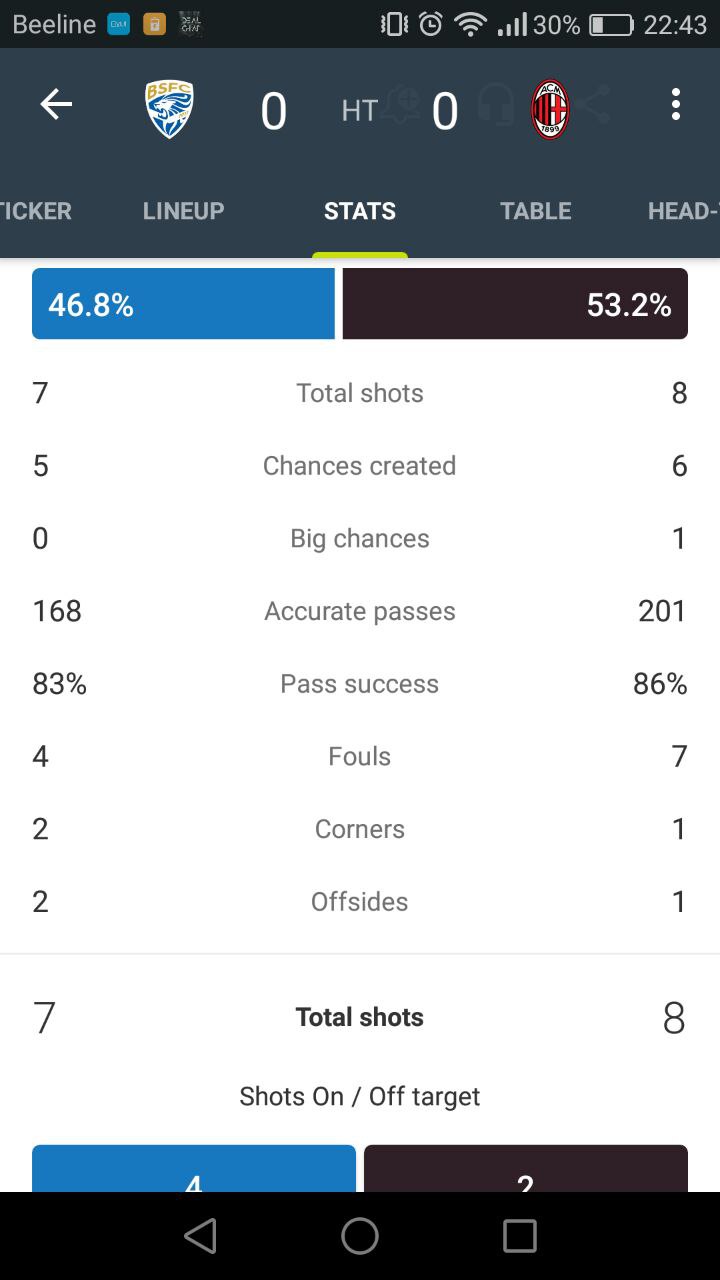Tap the Brescia BSFC team crest
720x1280 pixels.
[x=170, y=109]
